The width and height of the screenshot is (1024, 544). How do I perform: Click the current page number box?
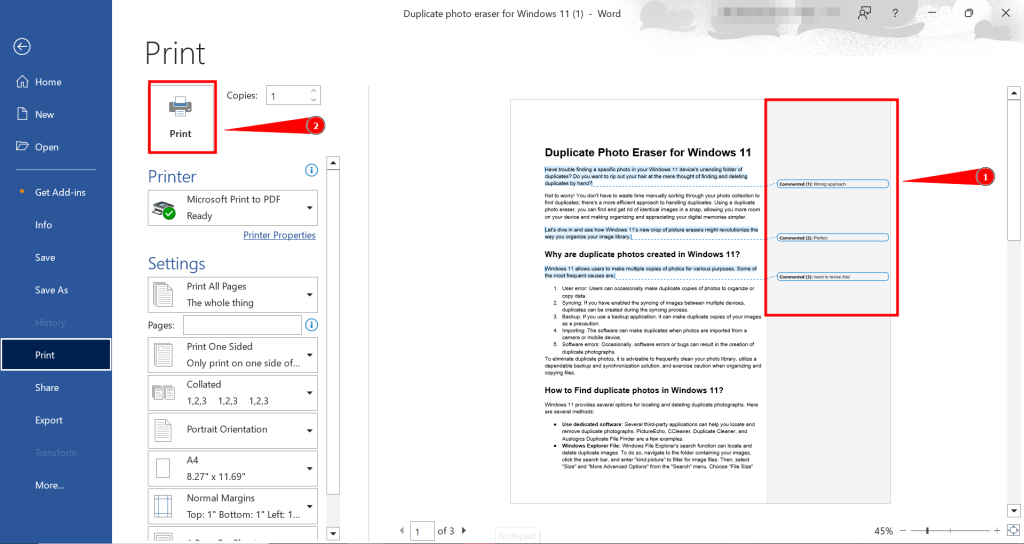423,531
